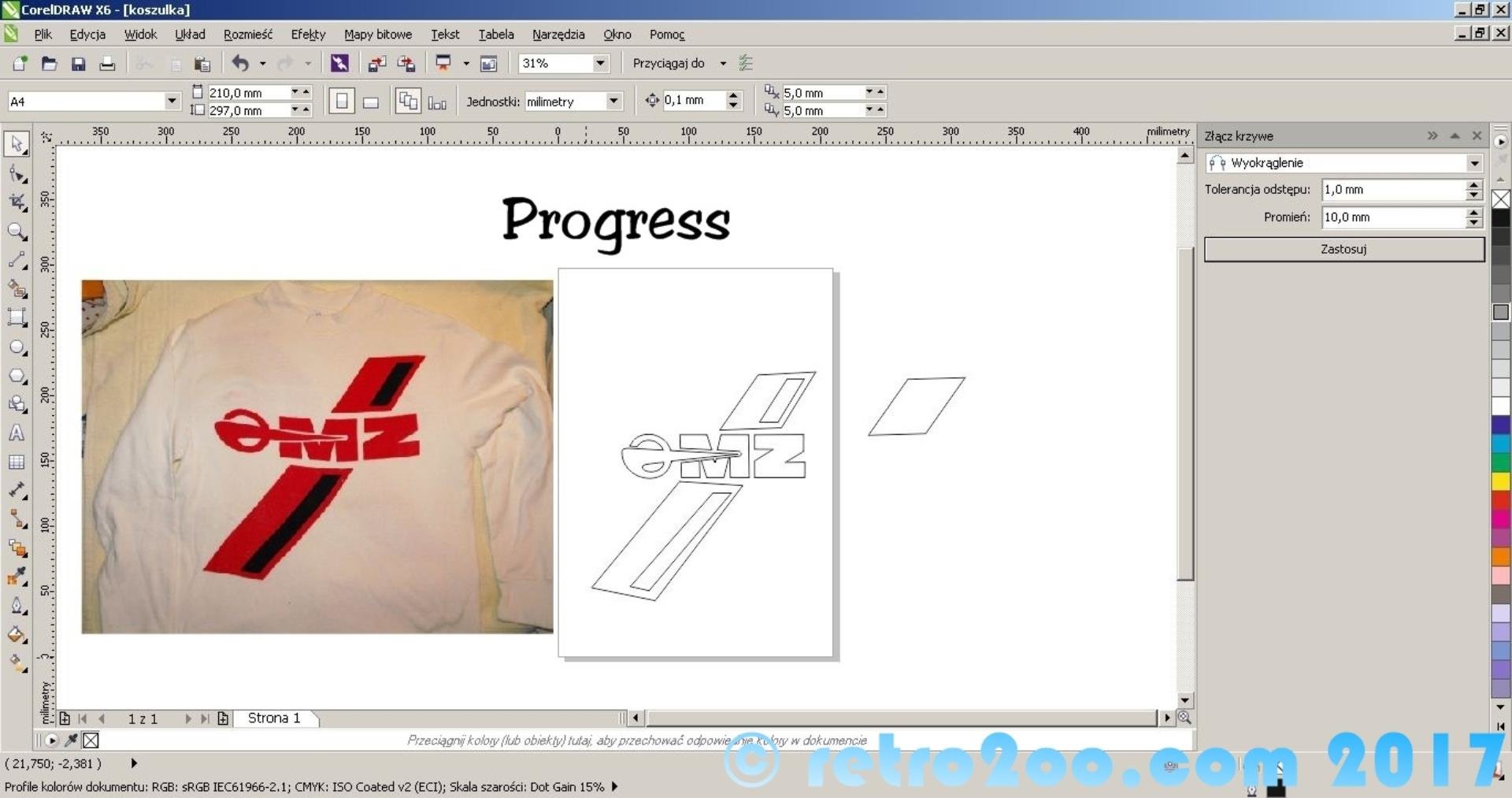Click the Undo arrow icon
Image resolution: width=1512 pixels, height=798 pixels.
point(240,64)
